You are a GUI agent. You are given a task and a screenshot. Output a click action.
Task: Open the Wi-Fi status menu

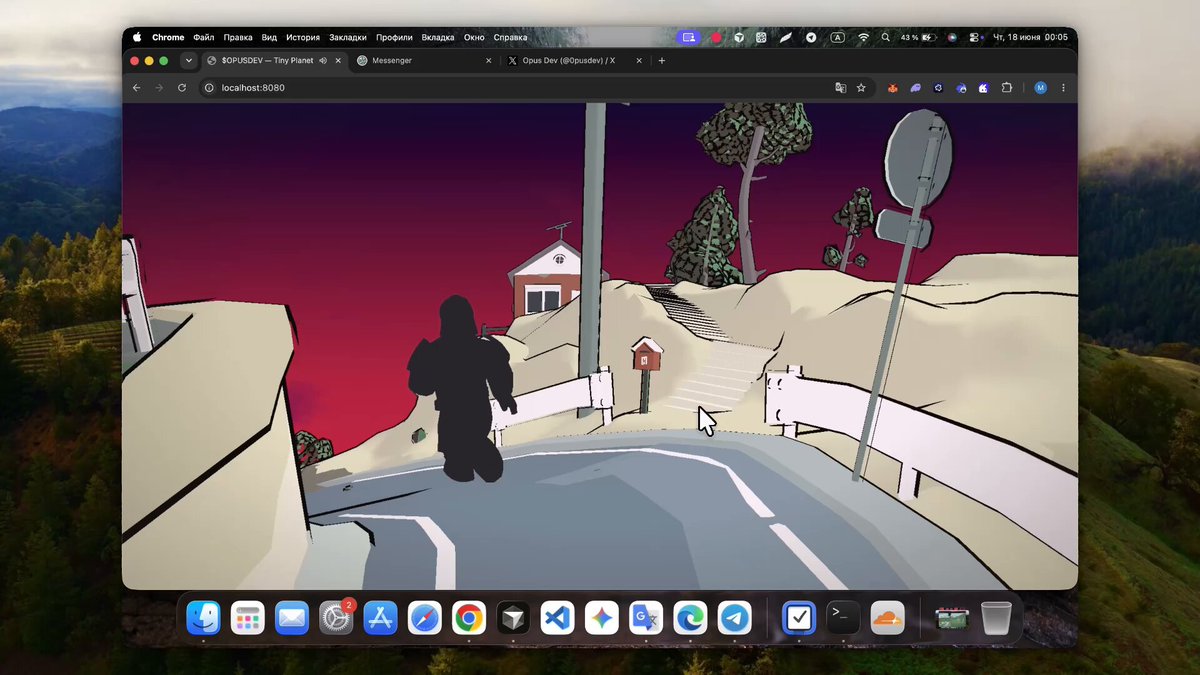pos(863,37)
